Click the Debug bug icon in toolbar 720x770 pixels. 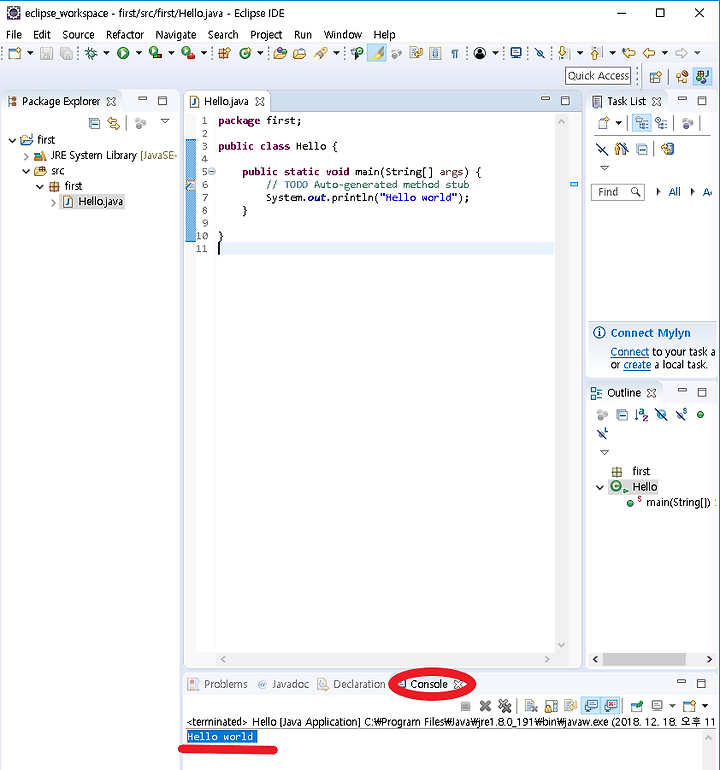tap(91, 53)
